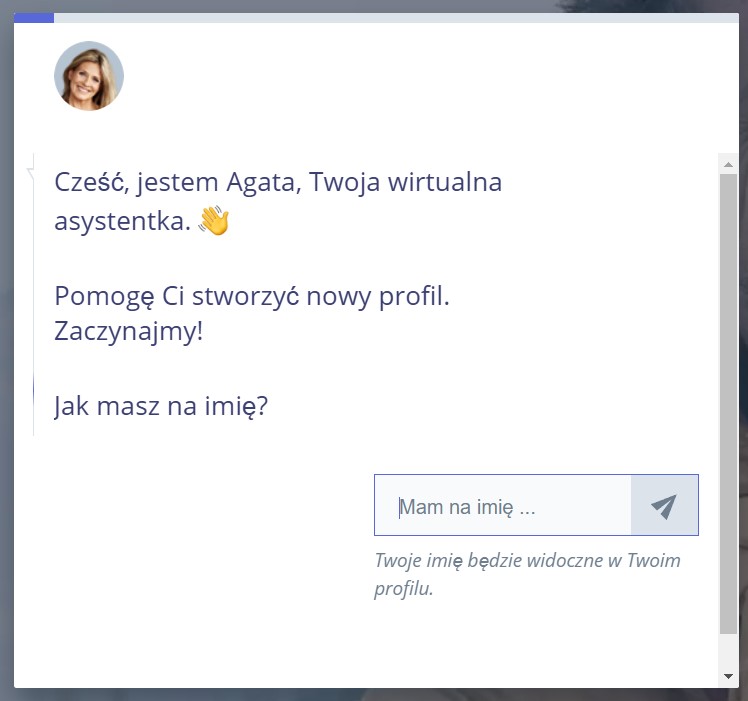Click the hint 'Twoje imię będzie widoczne'
This screenshot has width=748, height=701.
point(490,560)
